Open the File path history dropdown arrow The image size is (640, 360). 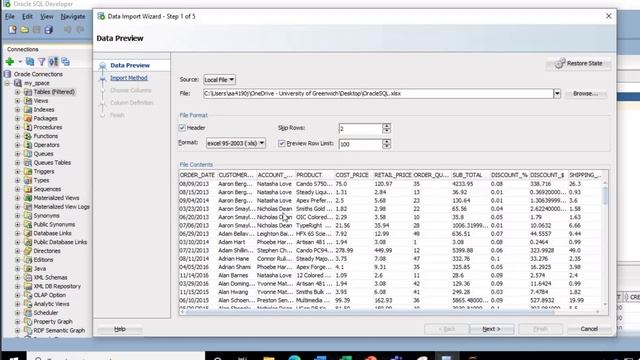click(x=557, y=94)
